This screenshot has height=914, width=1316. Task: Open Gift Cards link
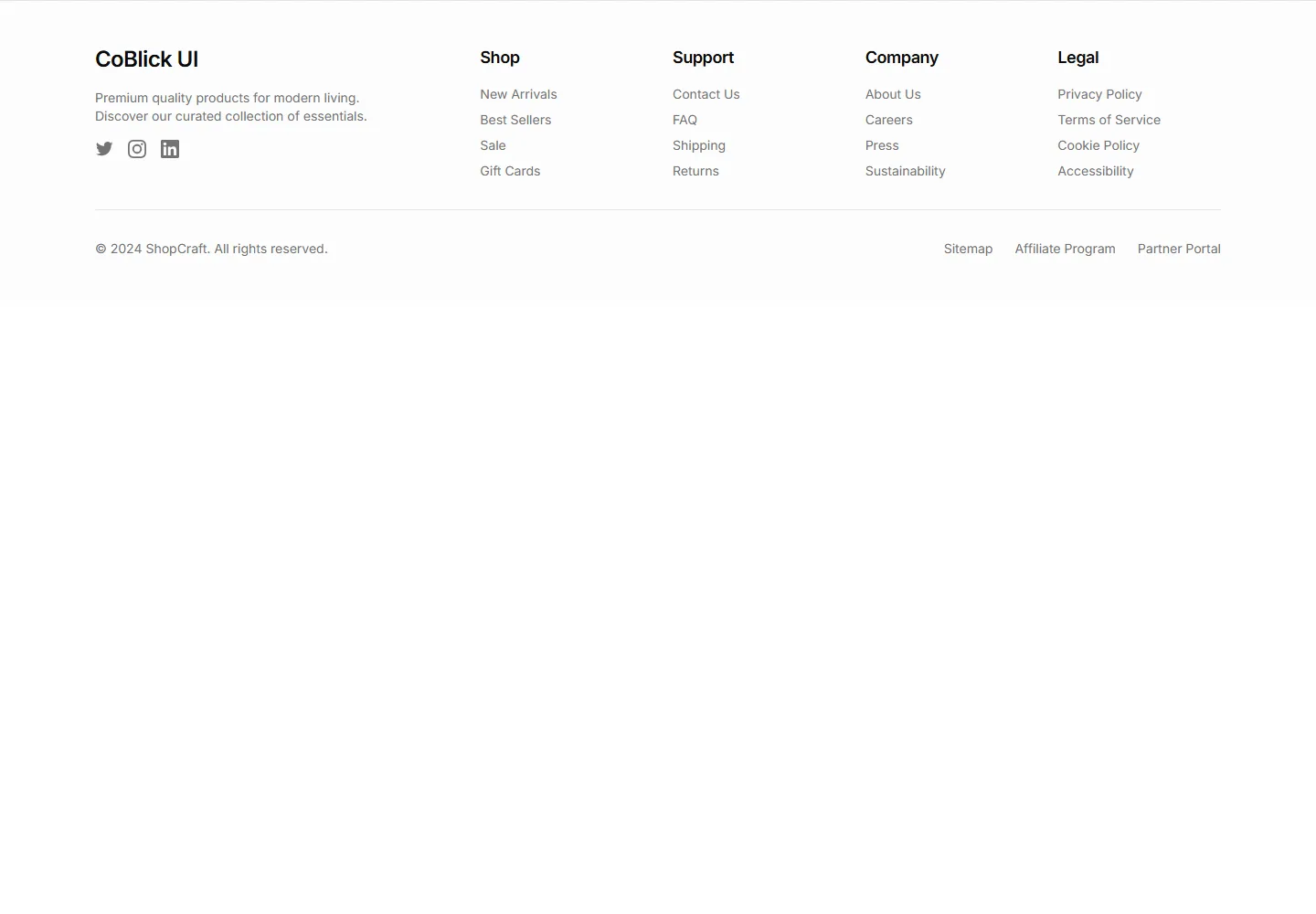click(x=510, y=171)
